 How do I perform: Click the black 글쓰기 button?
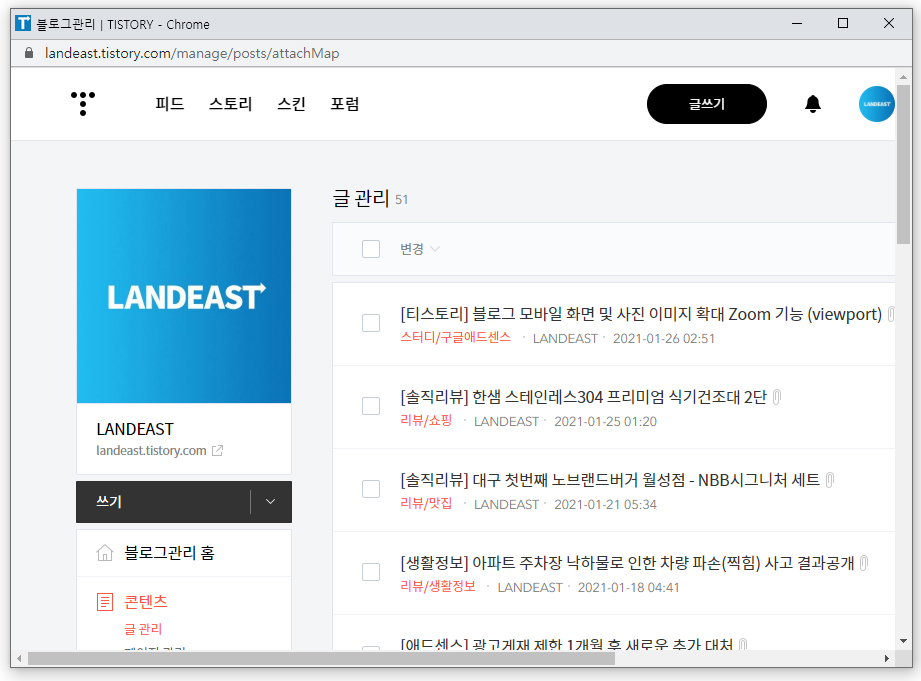point(707,104)
